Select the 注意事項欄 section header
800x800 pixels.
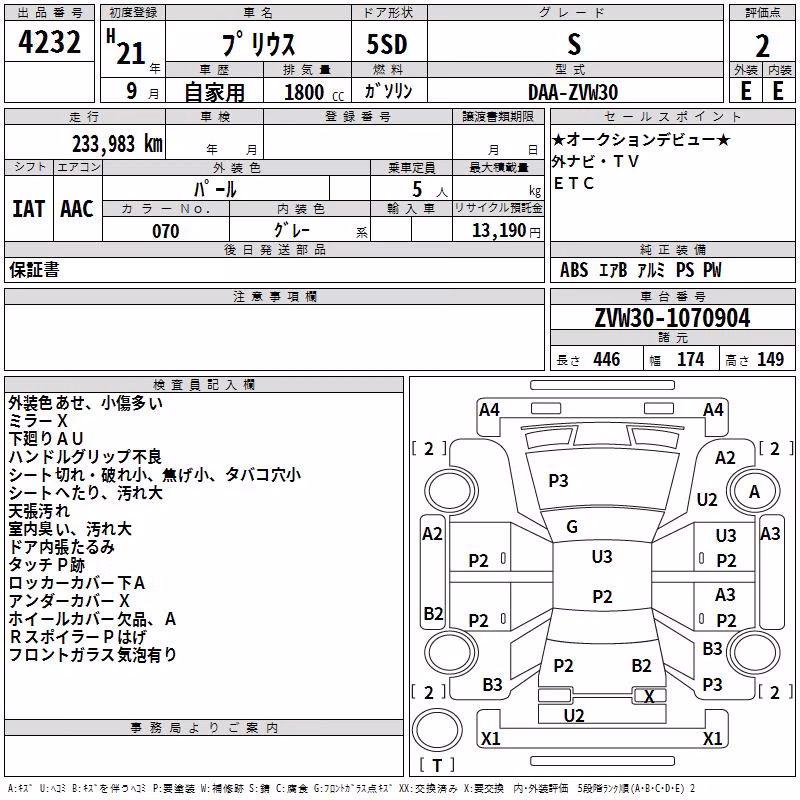point(274,296)
